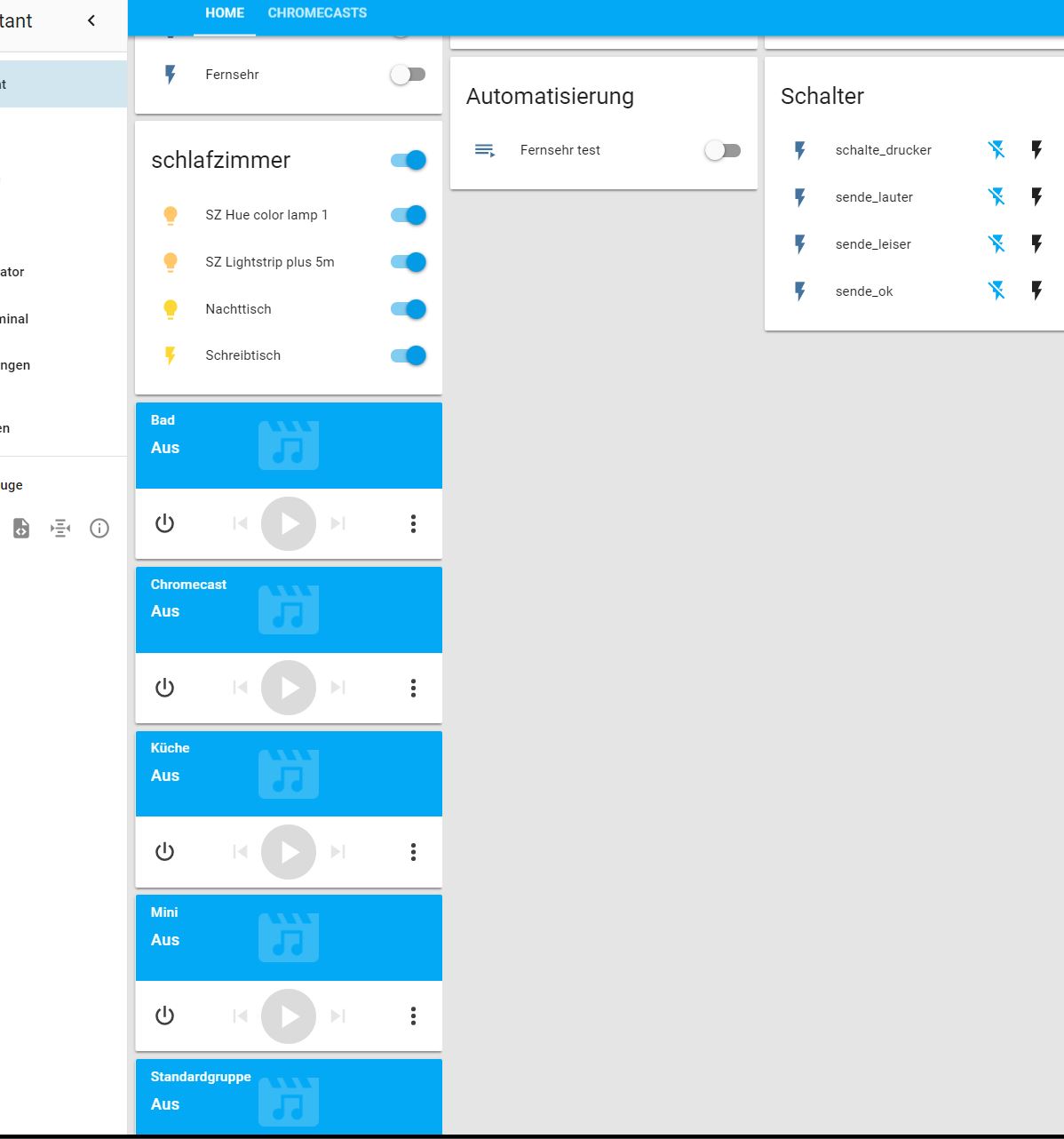The width and height of the screenshot is (1064, 1139).
Task: Turn on sende_leiser with flash icon
Action: tap(1036, 243)
